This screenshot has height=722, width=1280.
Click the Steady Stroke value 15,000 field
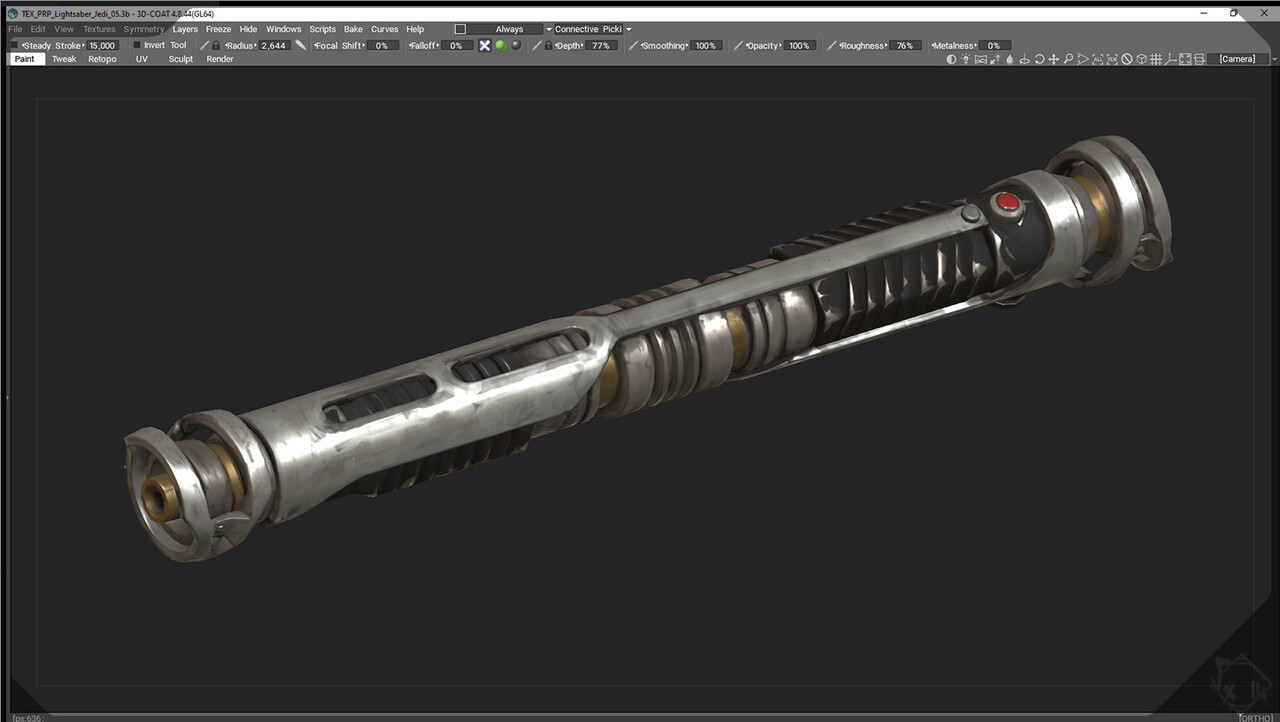pos(103,45)
